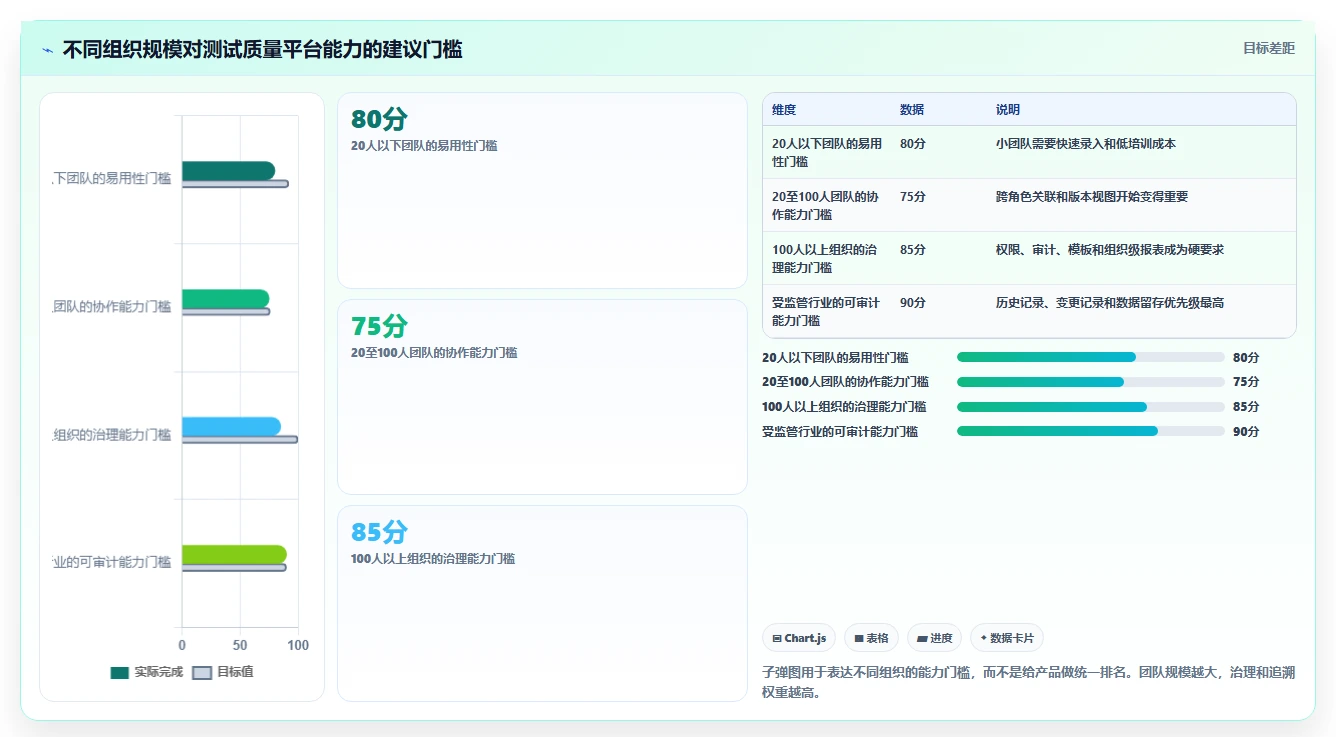The image size is (1336, 737).
Task: Click the 维度 table column header
Action: 784,110
